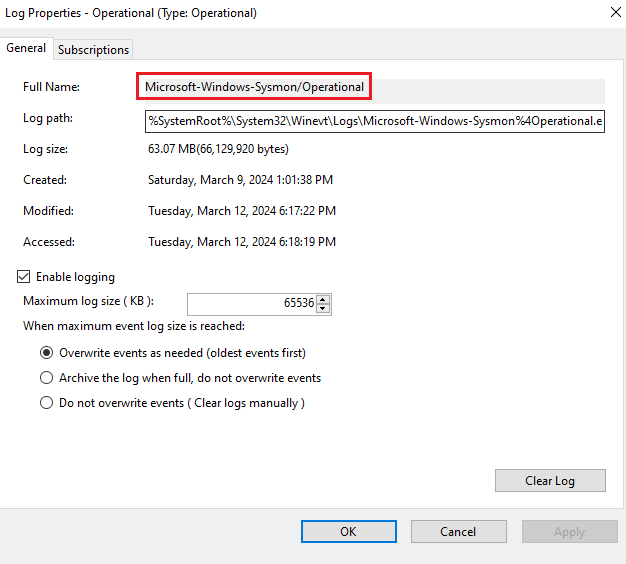Select Overwrite events as needed option
626x564 pixels.
click(47, 353)
